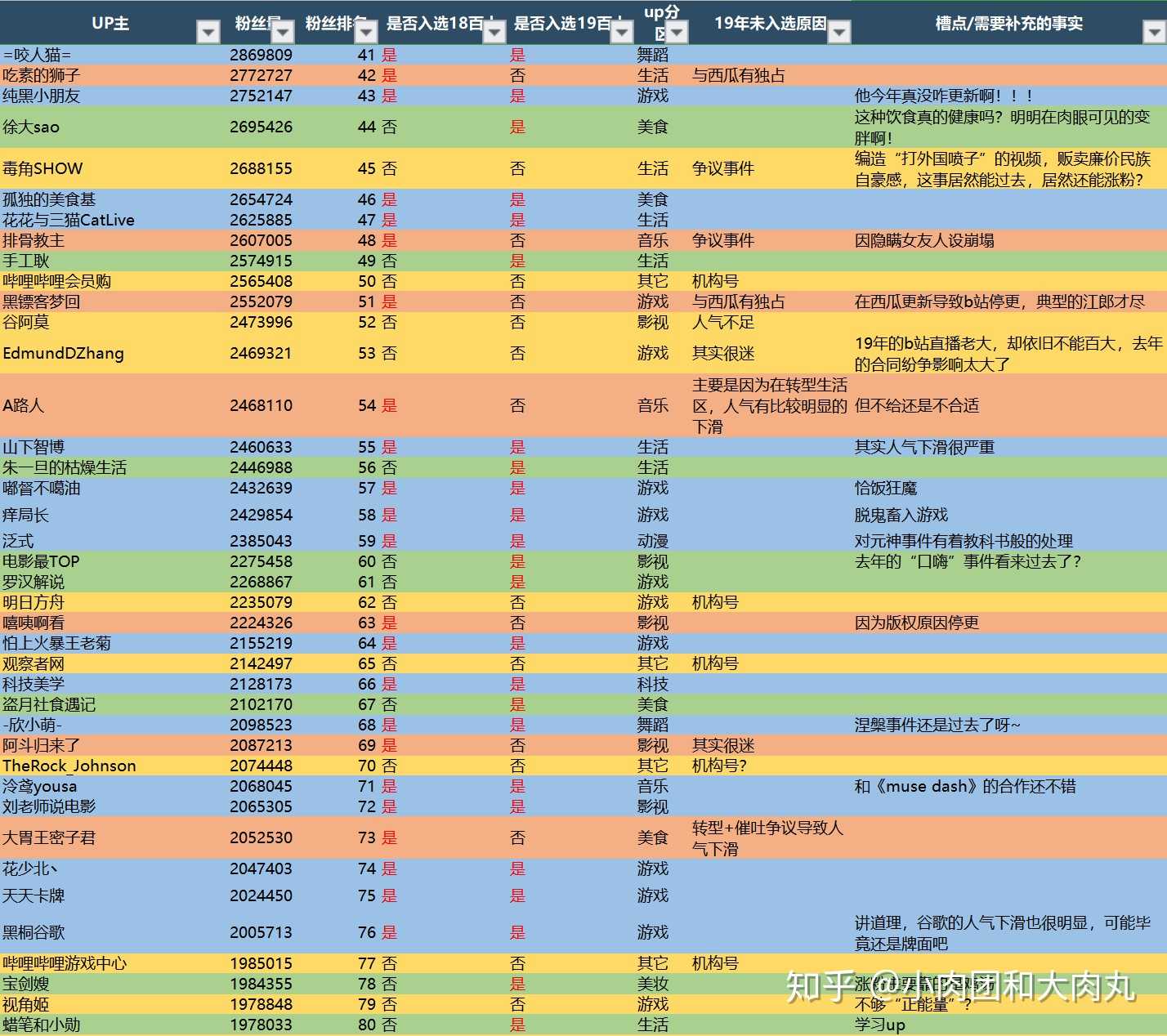Screen dimensions: 1167x1036
Task: Select the comment 涅槃事件还是过去了呀~
Action: tap(937, 725)
